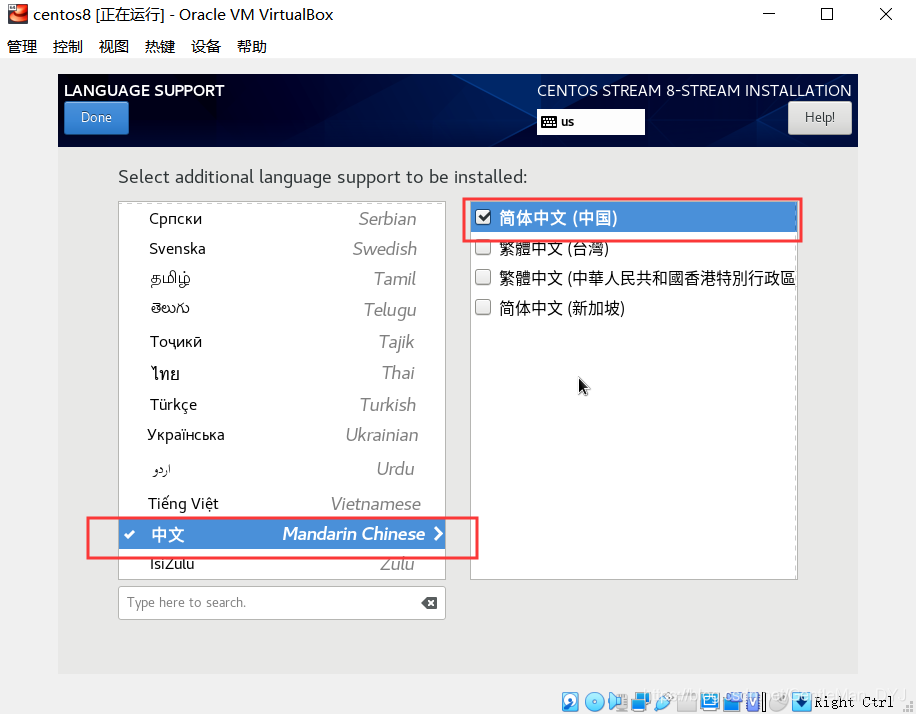Click the Help! button
Screen dimensions: 916x714
pos(819,117)
